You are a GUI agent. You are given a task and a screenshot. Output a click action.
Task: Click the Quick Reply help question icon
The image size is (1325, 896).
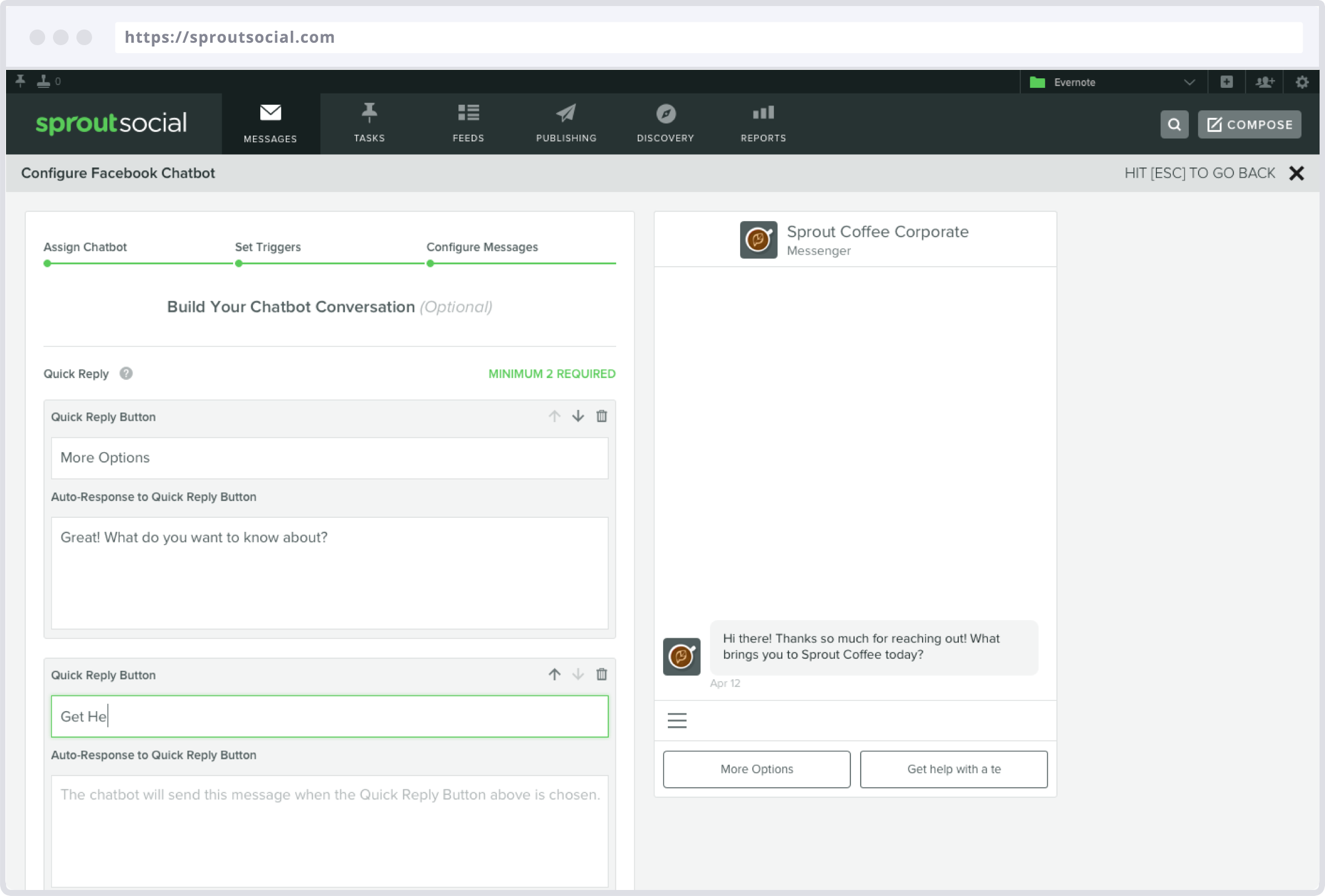126,373
